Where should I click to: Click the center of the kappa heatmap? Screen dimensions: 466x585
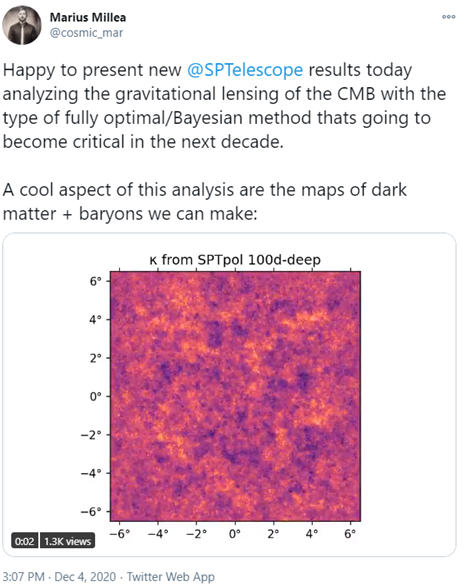[235, 396]
